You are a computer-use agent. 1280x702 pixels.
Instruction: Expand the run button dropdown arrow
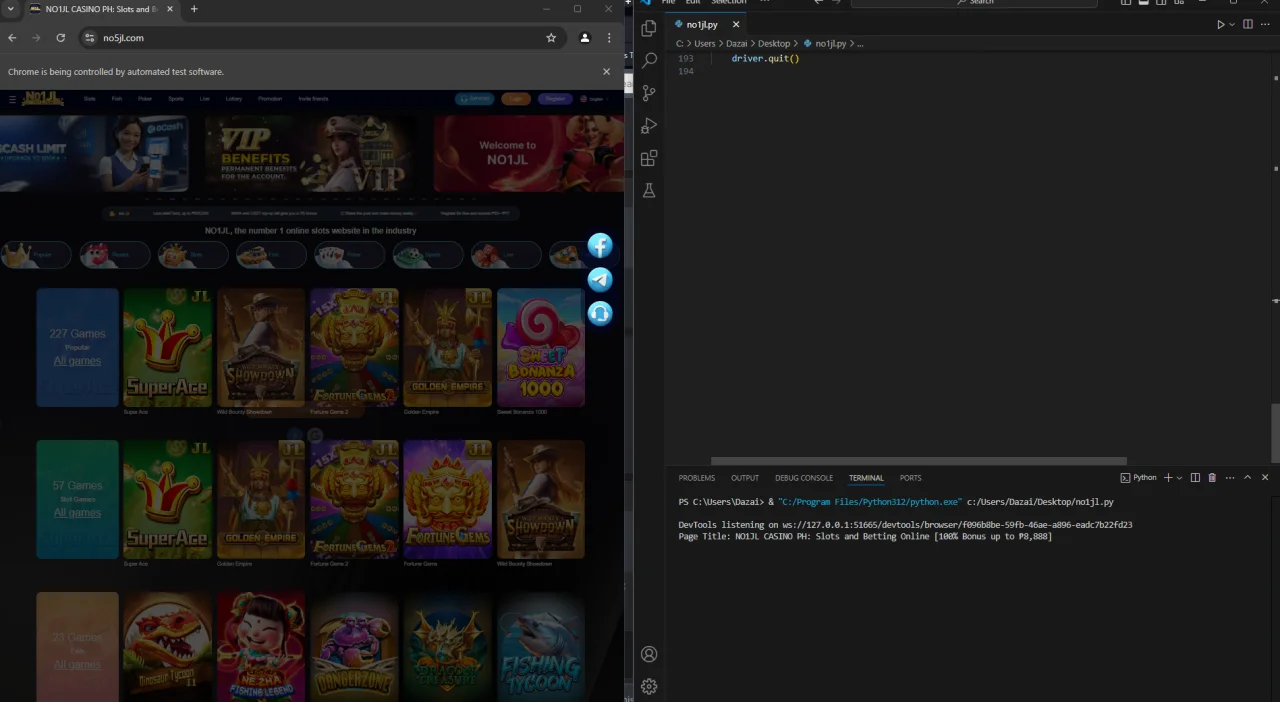click(x=1232, y=24)
